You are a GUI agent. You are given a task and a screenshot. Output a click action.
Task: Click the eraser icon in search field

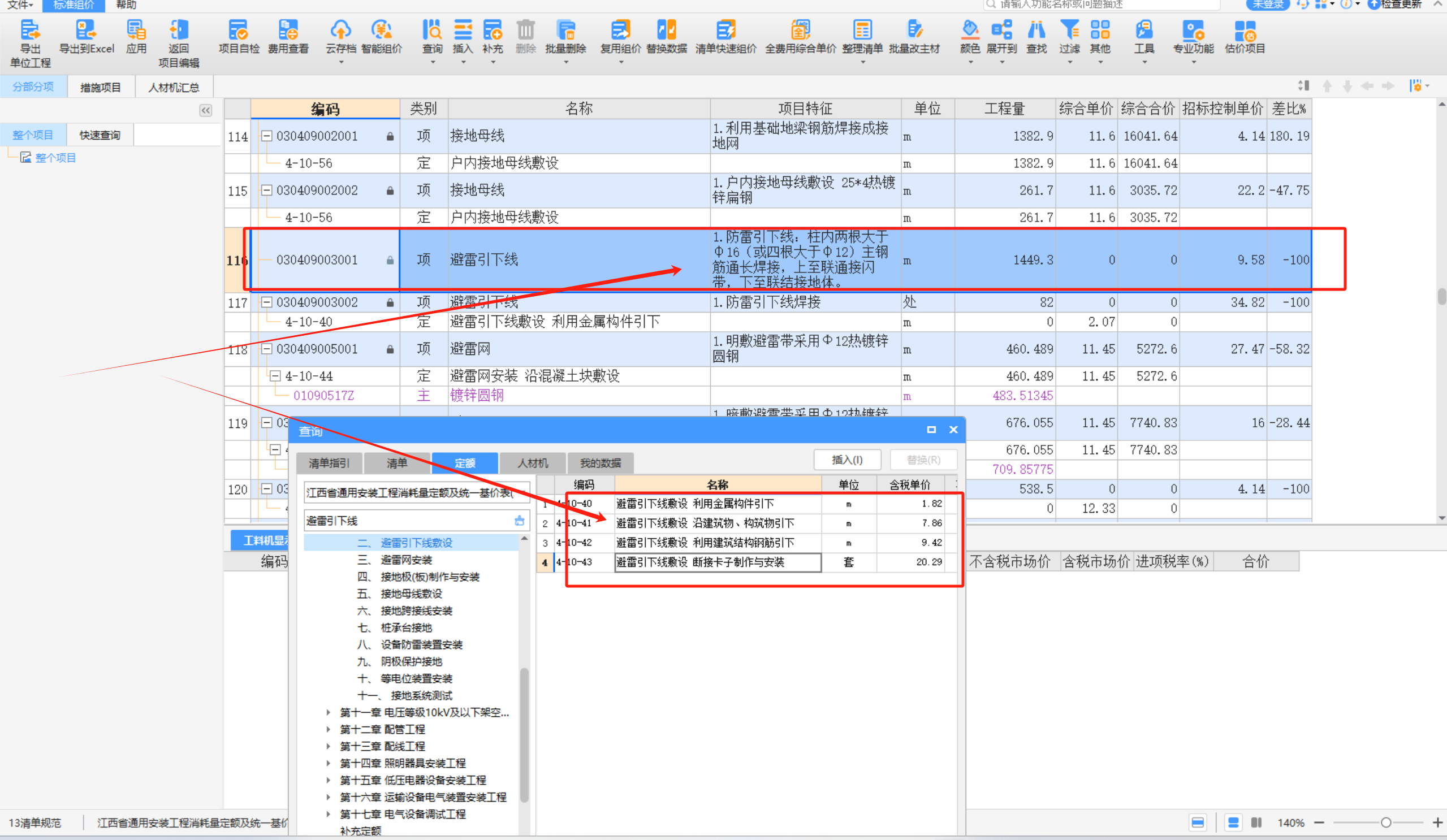(x=520, y=521)
